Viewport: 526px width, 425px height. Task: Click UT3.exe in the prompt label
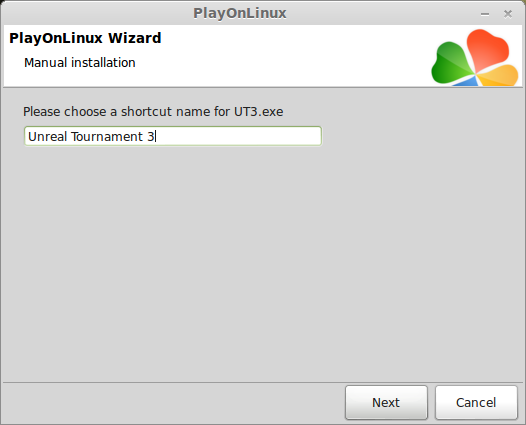click(x=258, y=112)
